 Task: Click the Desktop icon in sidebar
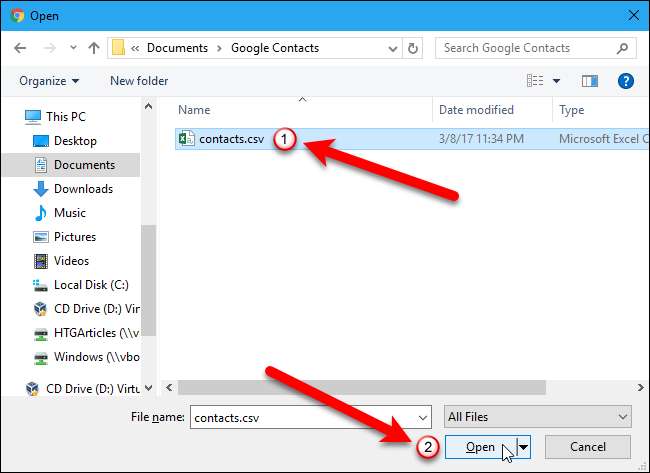pyautogui.click(x=41, y=141)
